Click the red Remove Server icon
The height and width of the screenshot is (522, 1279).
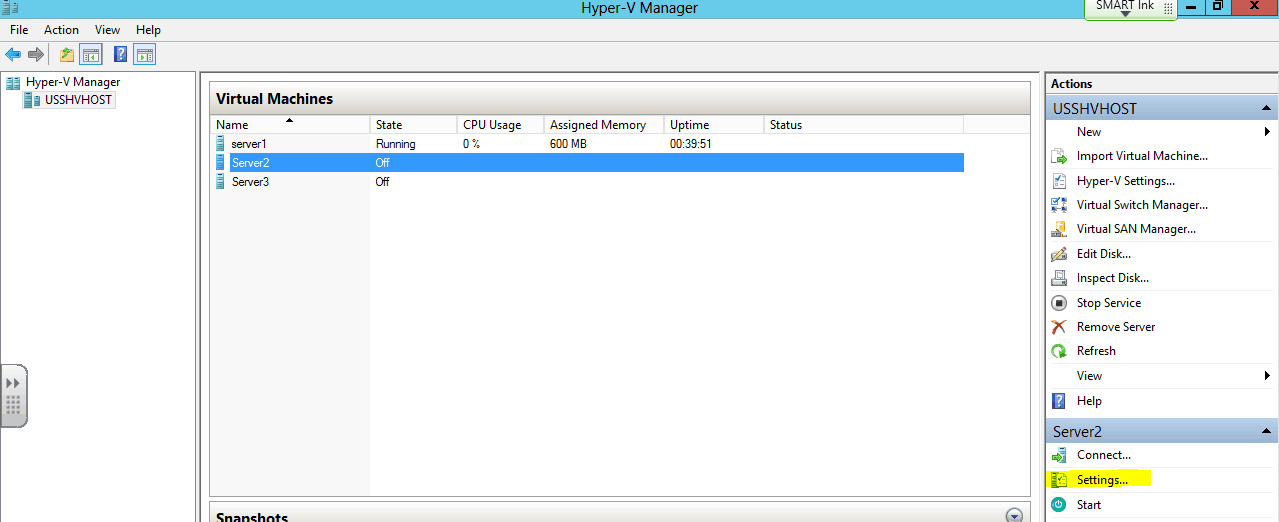[1059, 327]
